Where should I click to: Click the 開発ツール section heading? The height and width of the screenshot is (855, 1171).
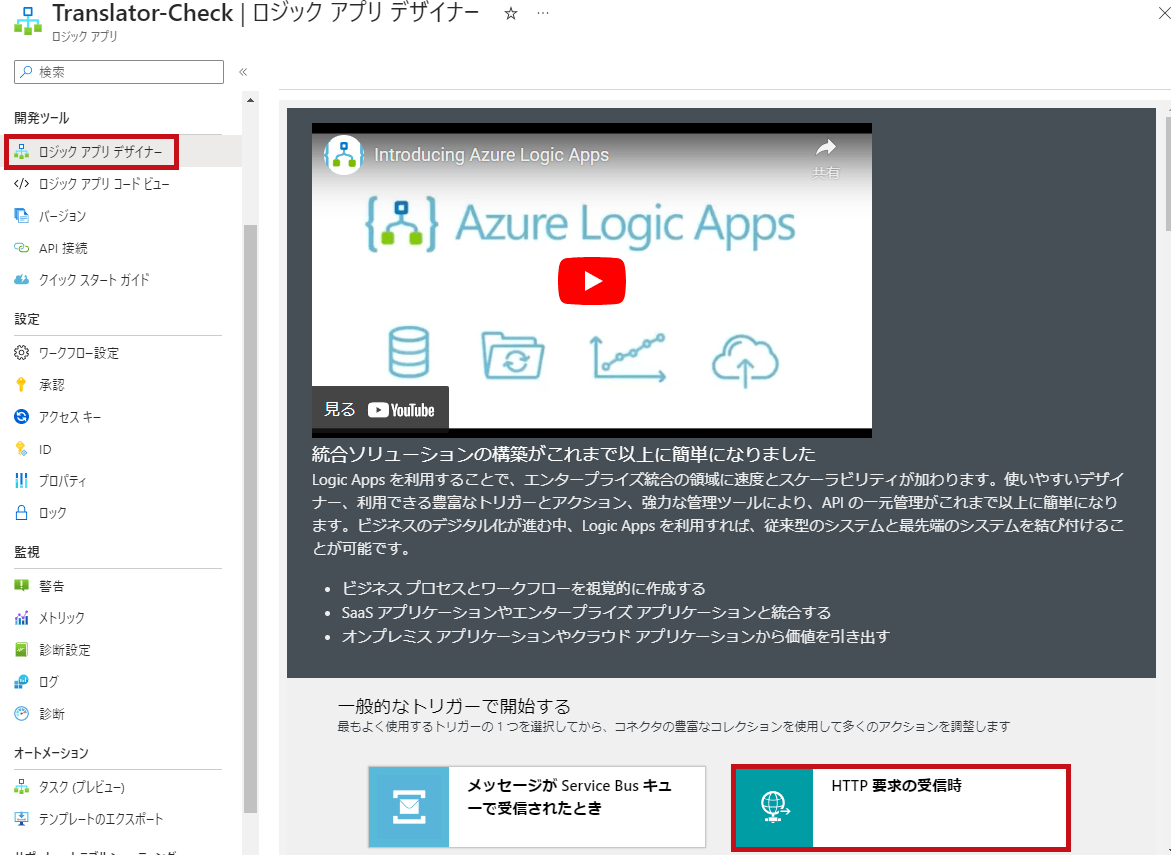[x=42, y=118]
